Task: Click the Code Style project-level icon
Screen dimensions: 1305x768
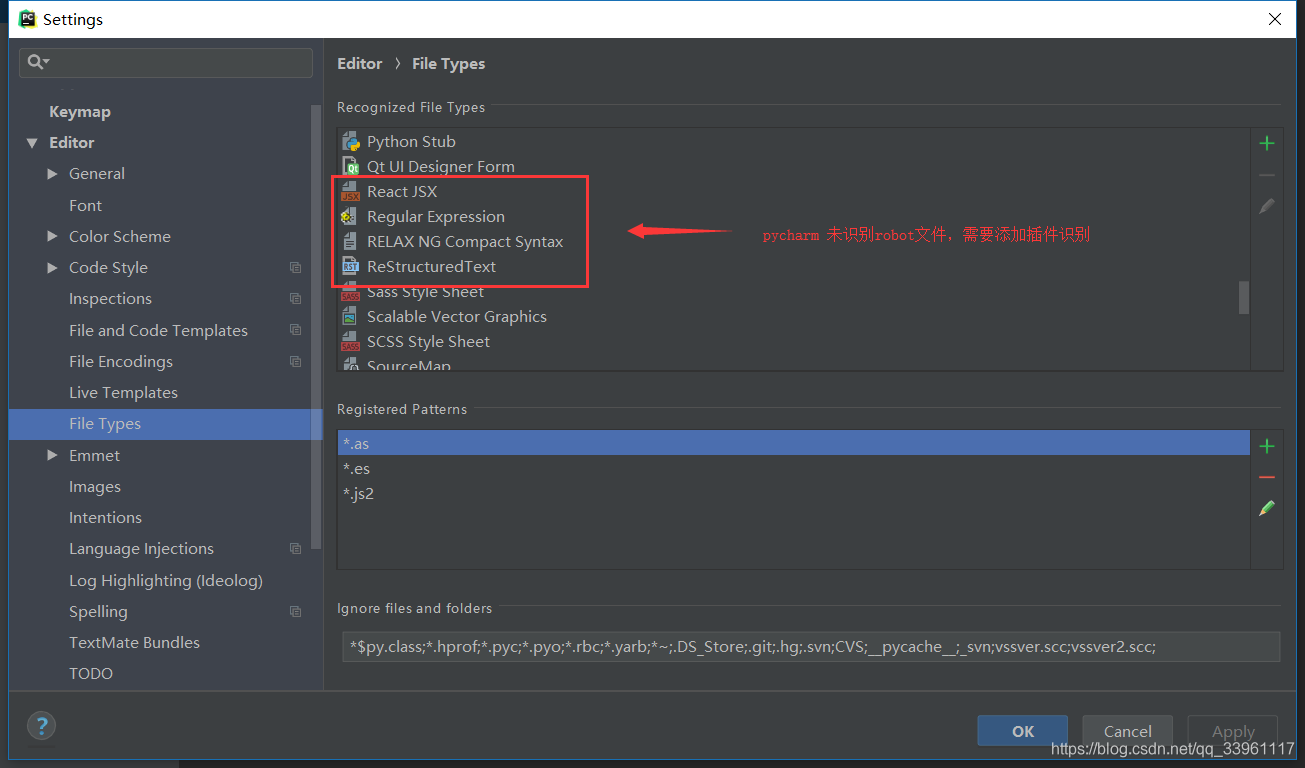Action: click(x=295, y=267)
